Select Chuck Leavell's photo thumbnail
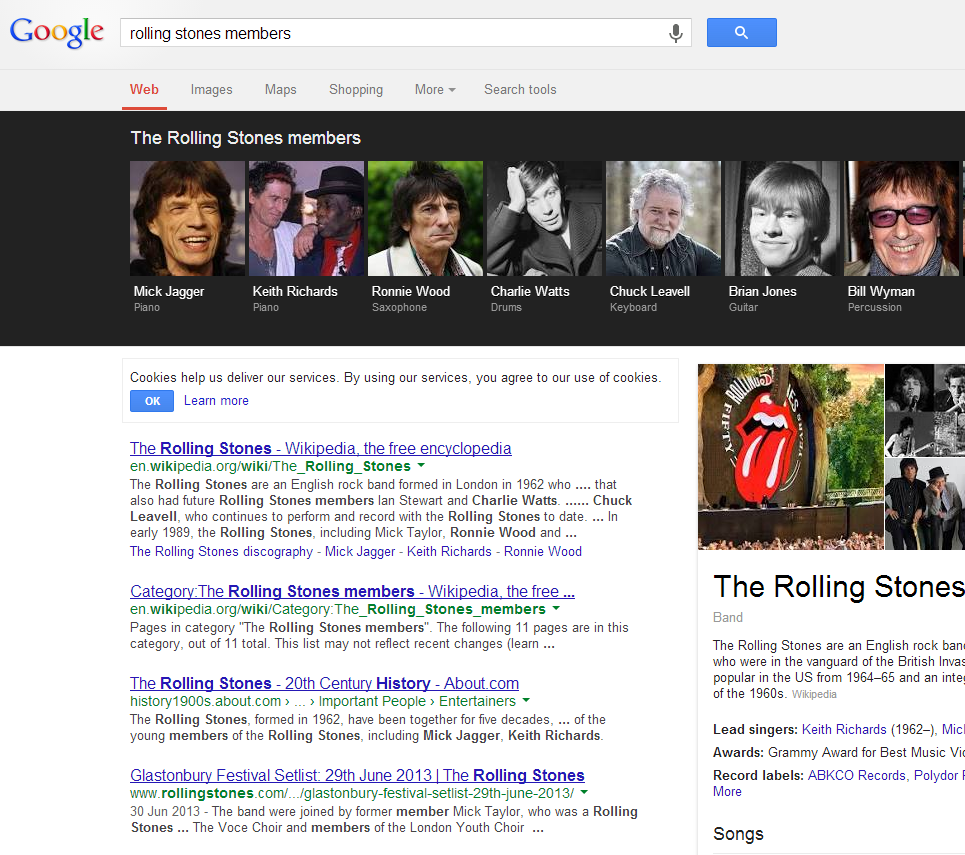This screenshot has height=855, width=965. pyautogui.click(x=663, y=219)
